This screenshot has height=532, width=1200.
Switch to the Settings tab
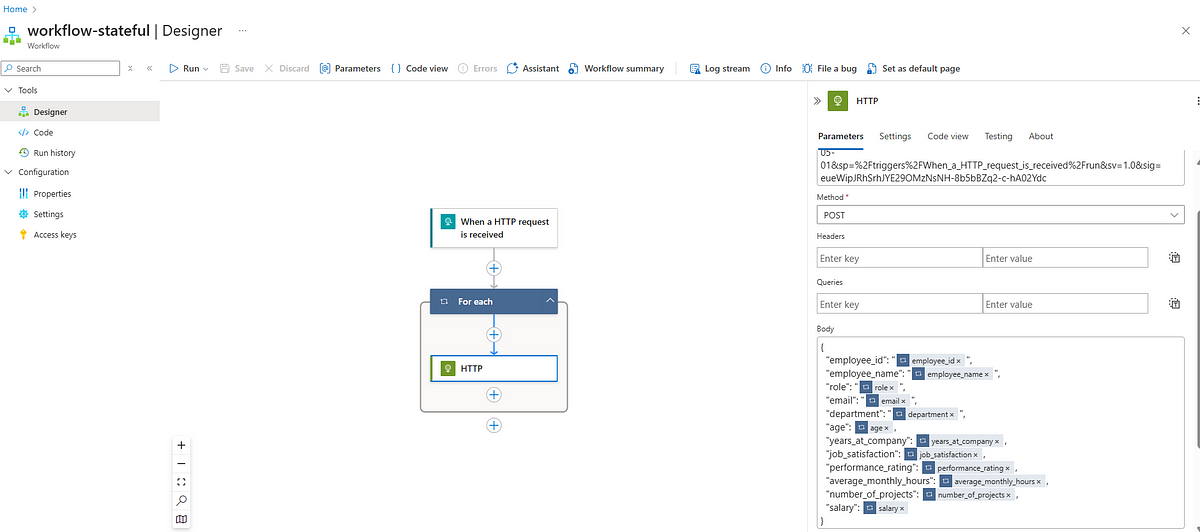[x=895, y=136]
